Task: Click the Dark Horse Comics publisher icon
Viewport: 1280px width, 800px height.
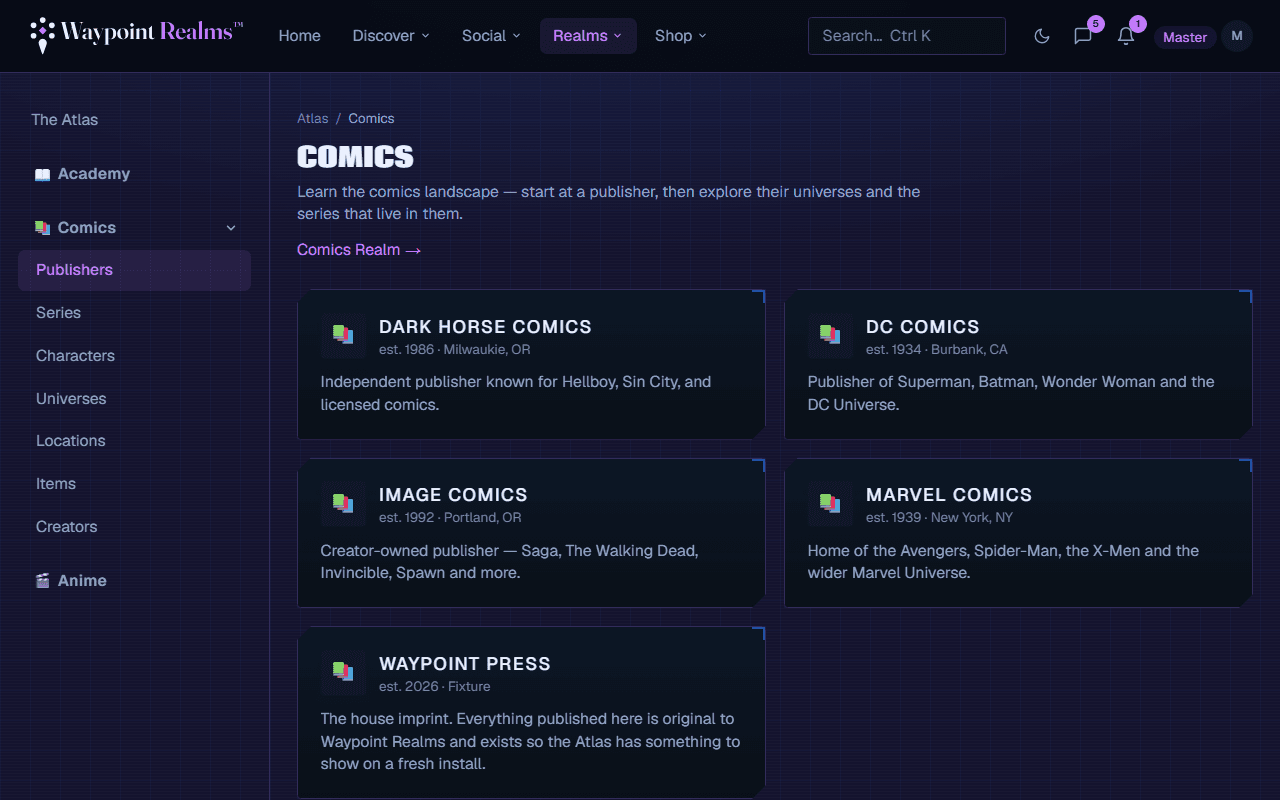Action: [x=343, y=335]
